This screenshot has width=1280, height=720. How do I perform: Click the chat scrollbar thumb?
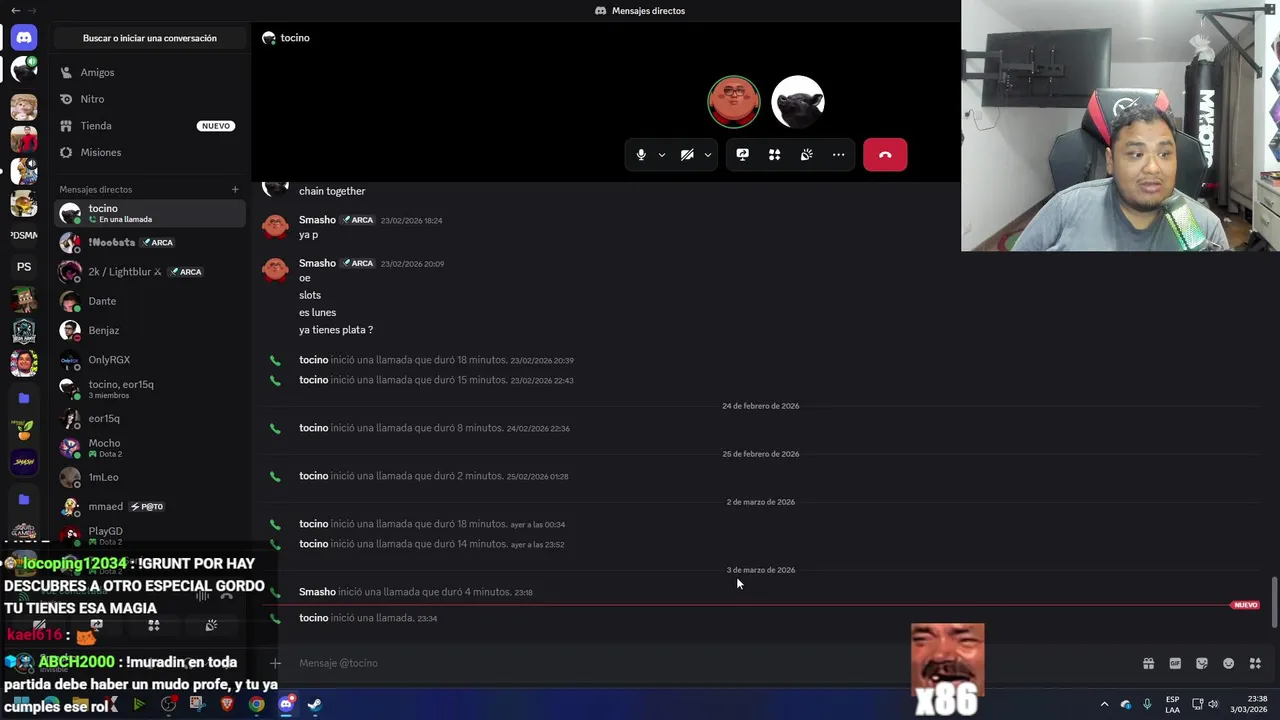point(1273,602)
